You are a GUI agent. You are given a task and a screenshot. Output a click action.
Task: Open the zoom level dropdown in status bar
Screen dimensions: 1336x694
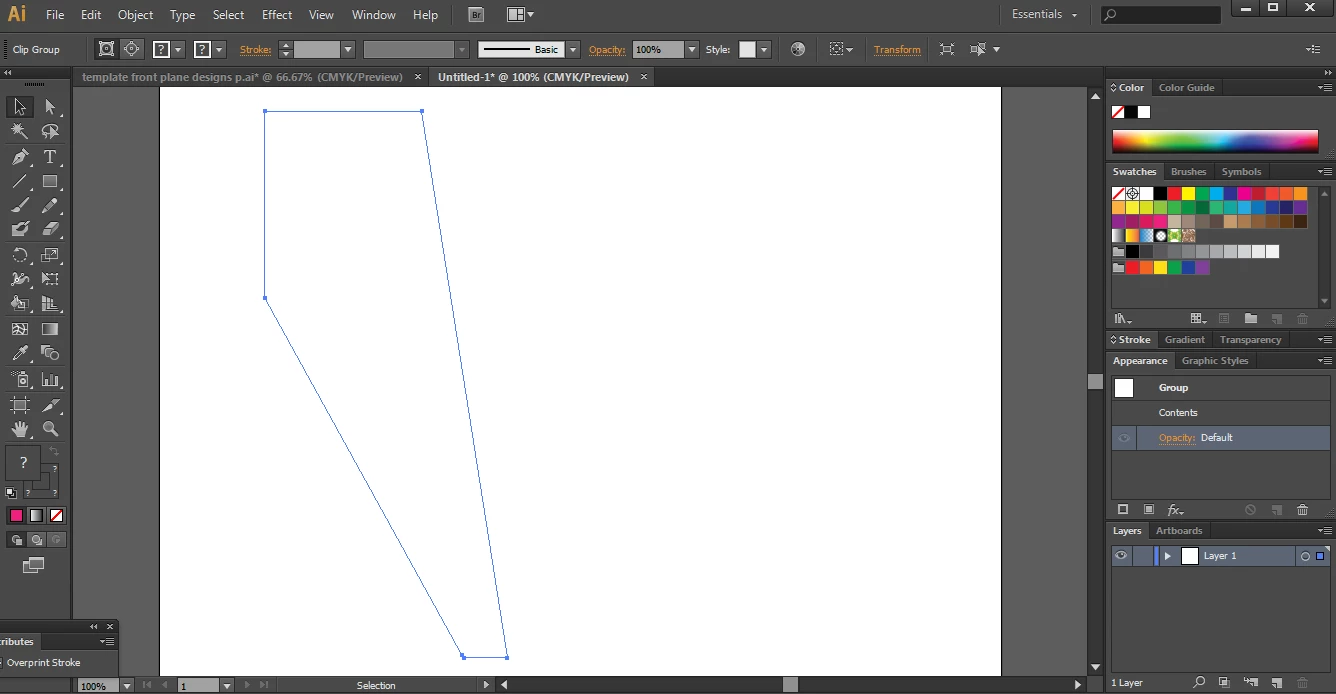tap(127, 686)
